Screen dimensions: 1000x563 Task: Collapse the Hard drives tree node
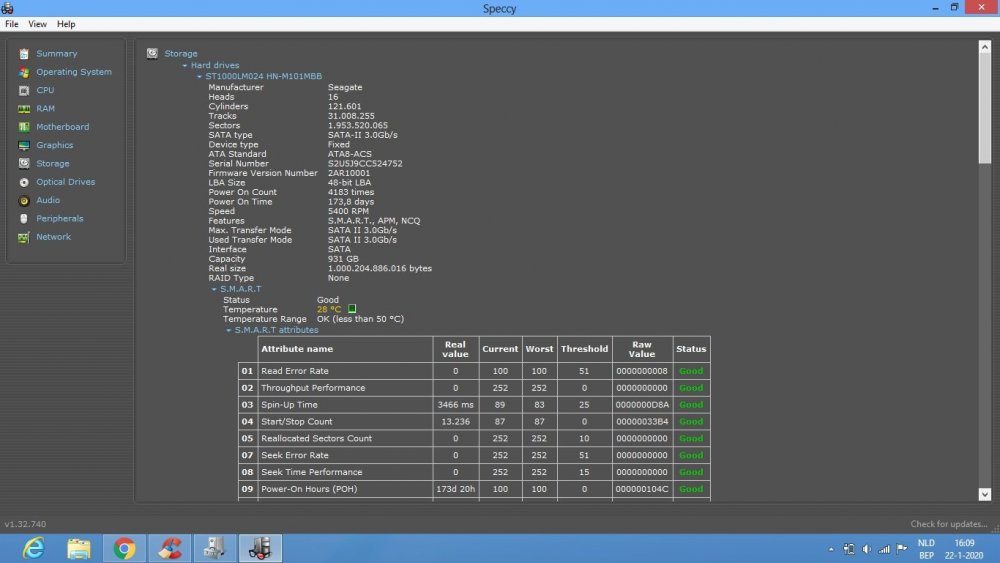185,65
